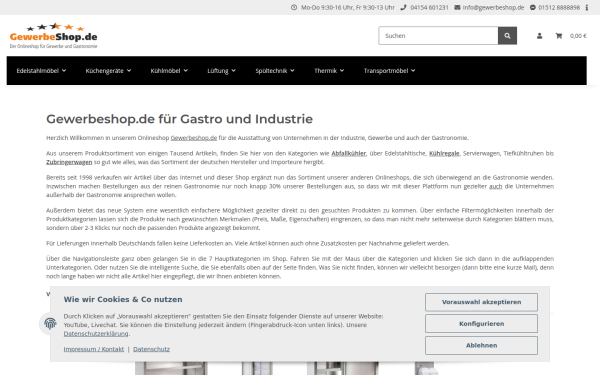Image resolution: width=600 pixels, height=375 pixels.
Task: Open Impressum / Kontakt link
Action: coord(94,349)
